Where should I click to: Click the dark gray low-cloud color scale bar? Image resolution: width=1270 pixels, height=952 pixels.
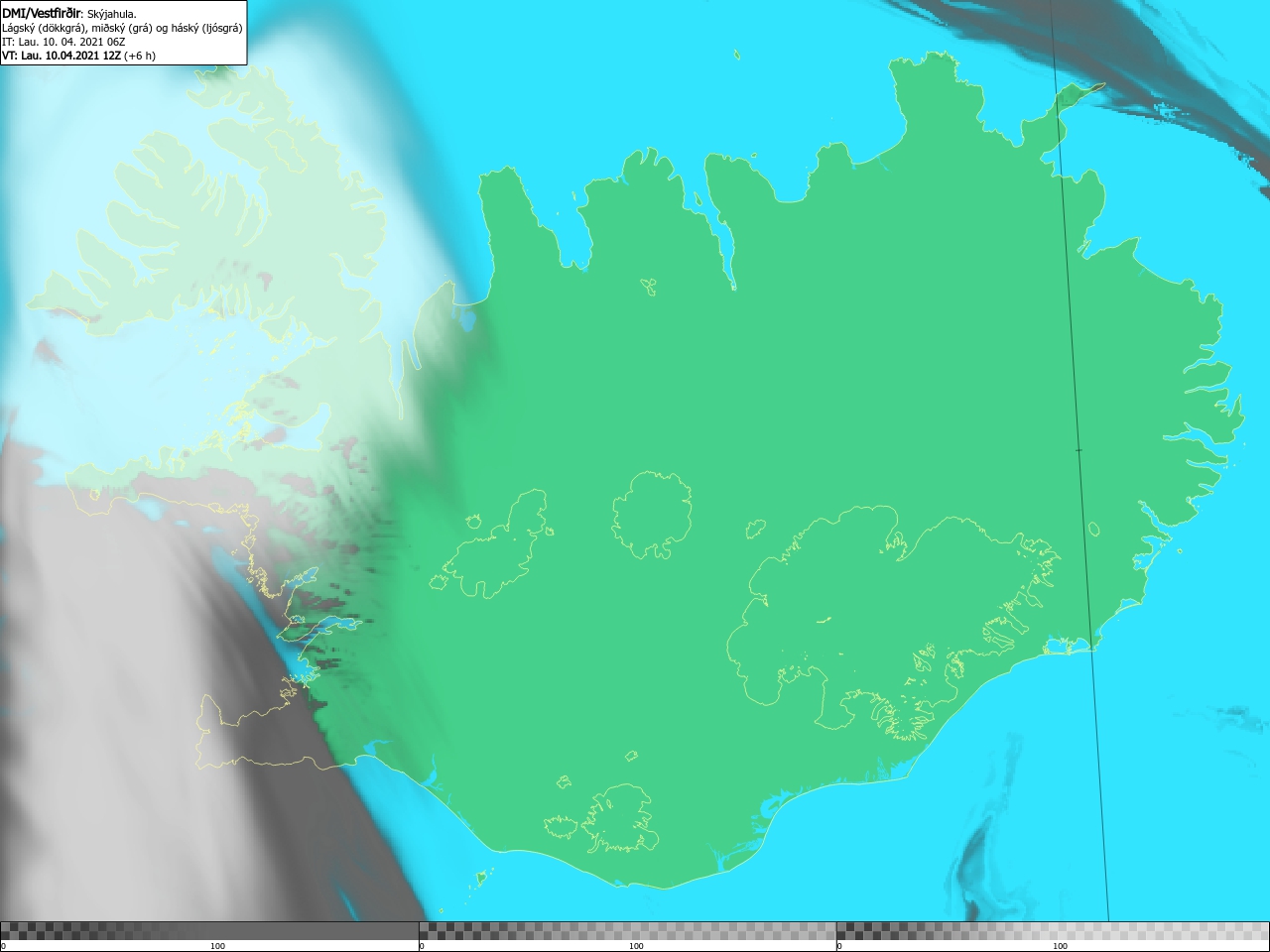[209, 931]
